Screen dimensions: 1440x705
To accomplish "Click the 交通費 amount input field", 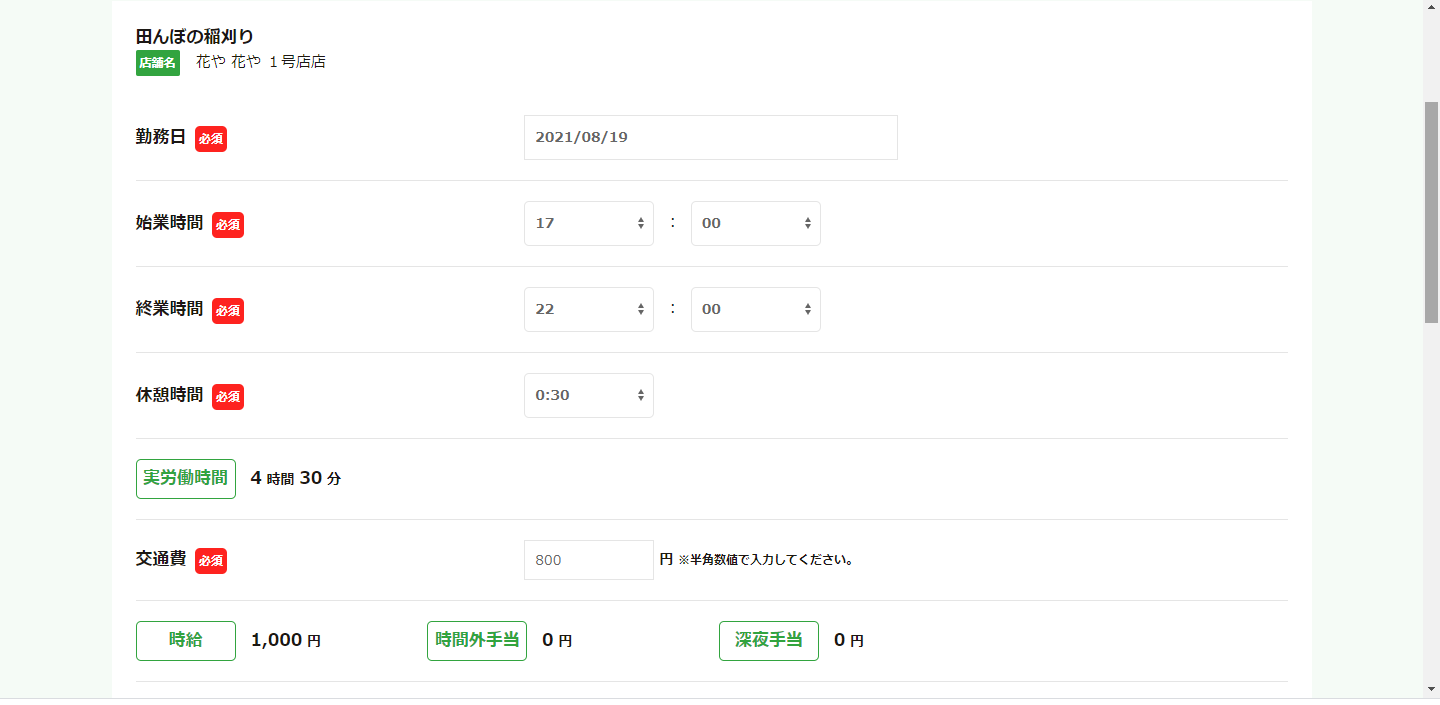I will (588, 560).
